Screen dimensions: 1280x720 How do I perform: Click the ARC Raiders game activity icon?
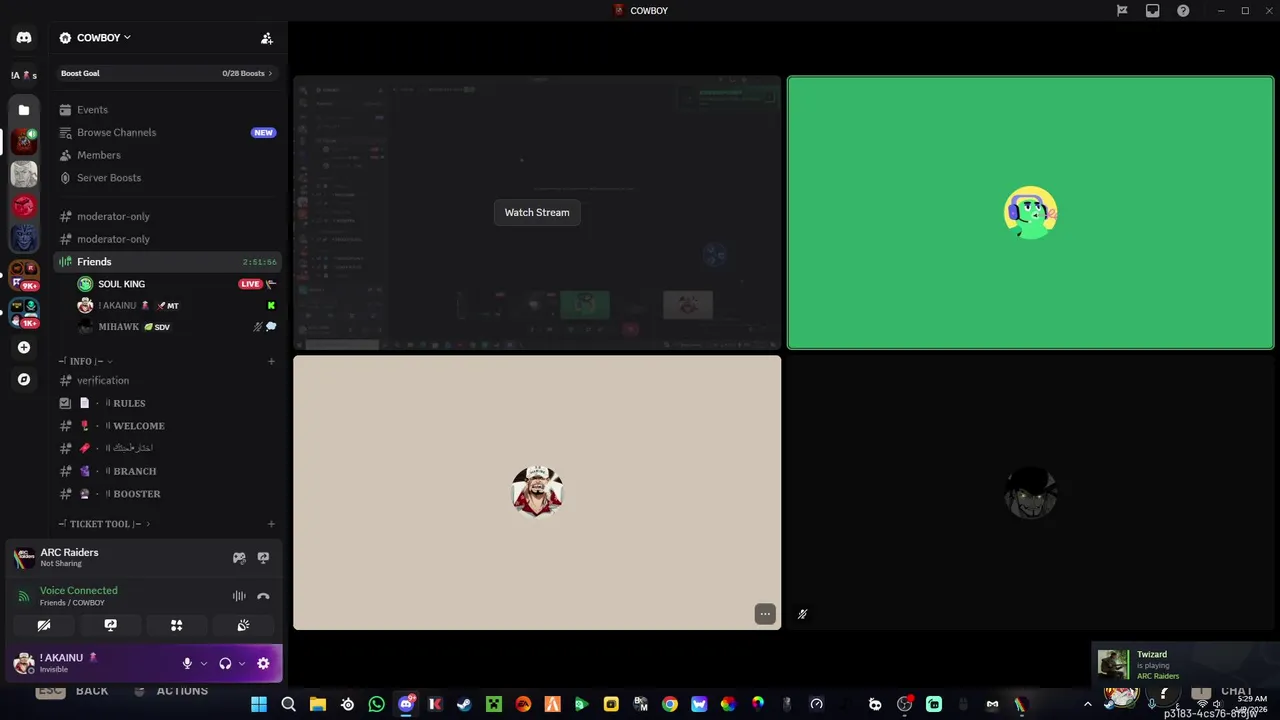point(24,558)
